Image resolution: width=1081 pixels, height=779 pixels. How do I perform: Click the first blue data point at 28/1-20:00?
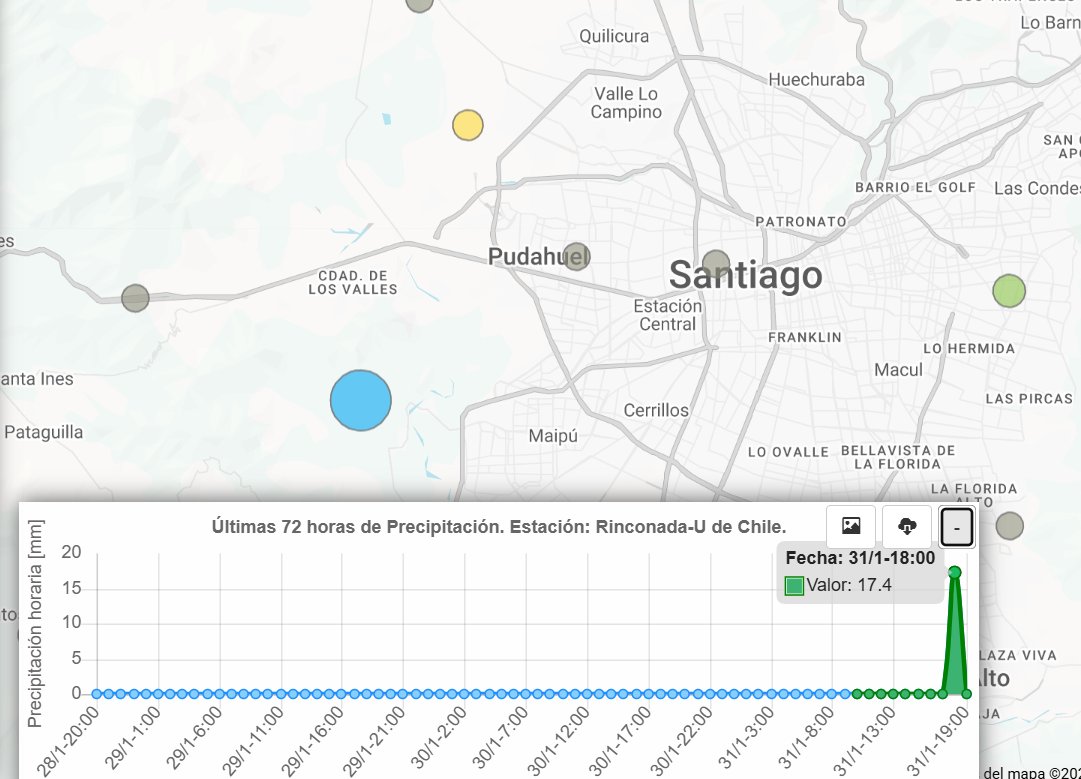tap(94, 691)
